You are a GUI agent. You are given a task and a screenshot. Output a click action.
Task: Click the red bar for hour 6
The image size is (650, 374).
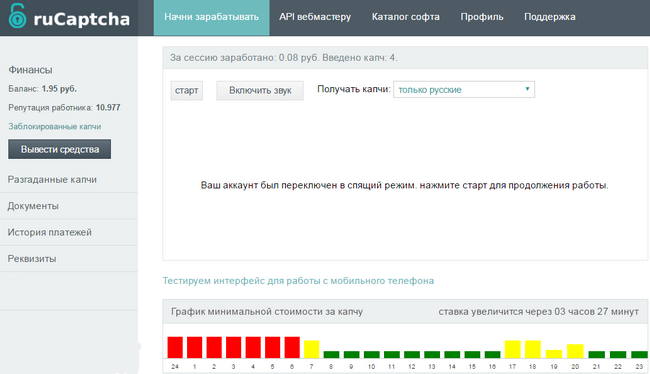(x=292, y=347)
